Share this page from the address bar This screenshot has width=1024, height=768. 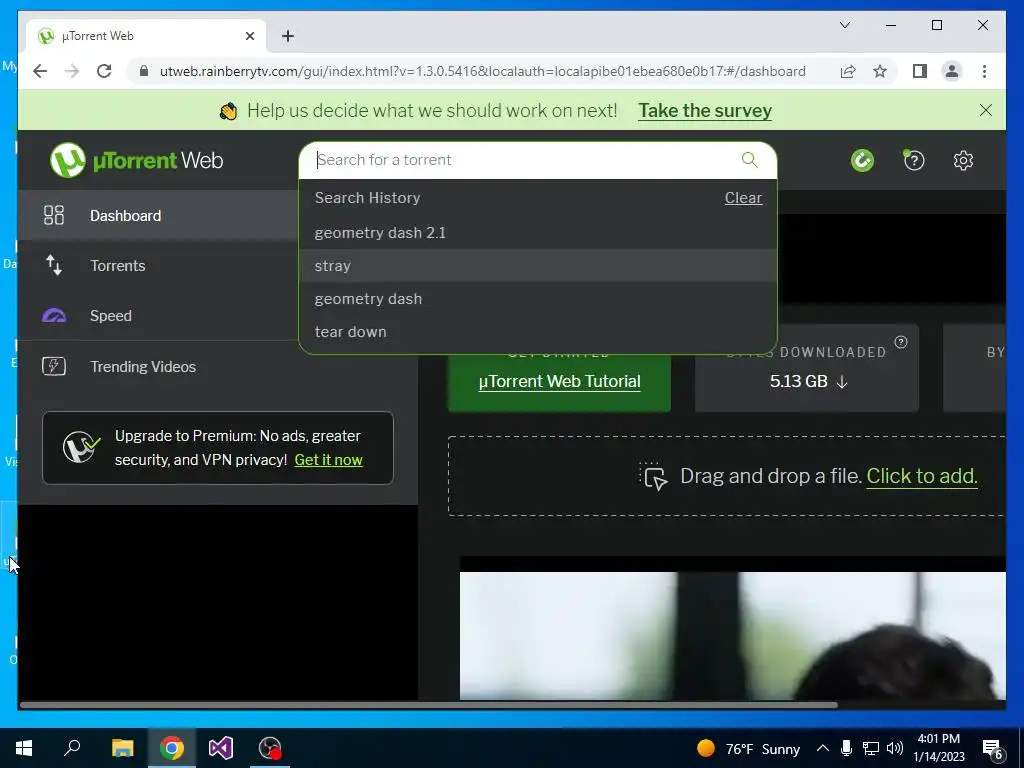(848, 71)
